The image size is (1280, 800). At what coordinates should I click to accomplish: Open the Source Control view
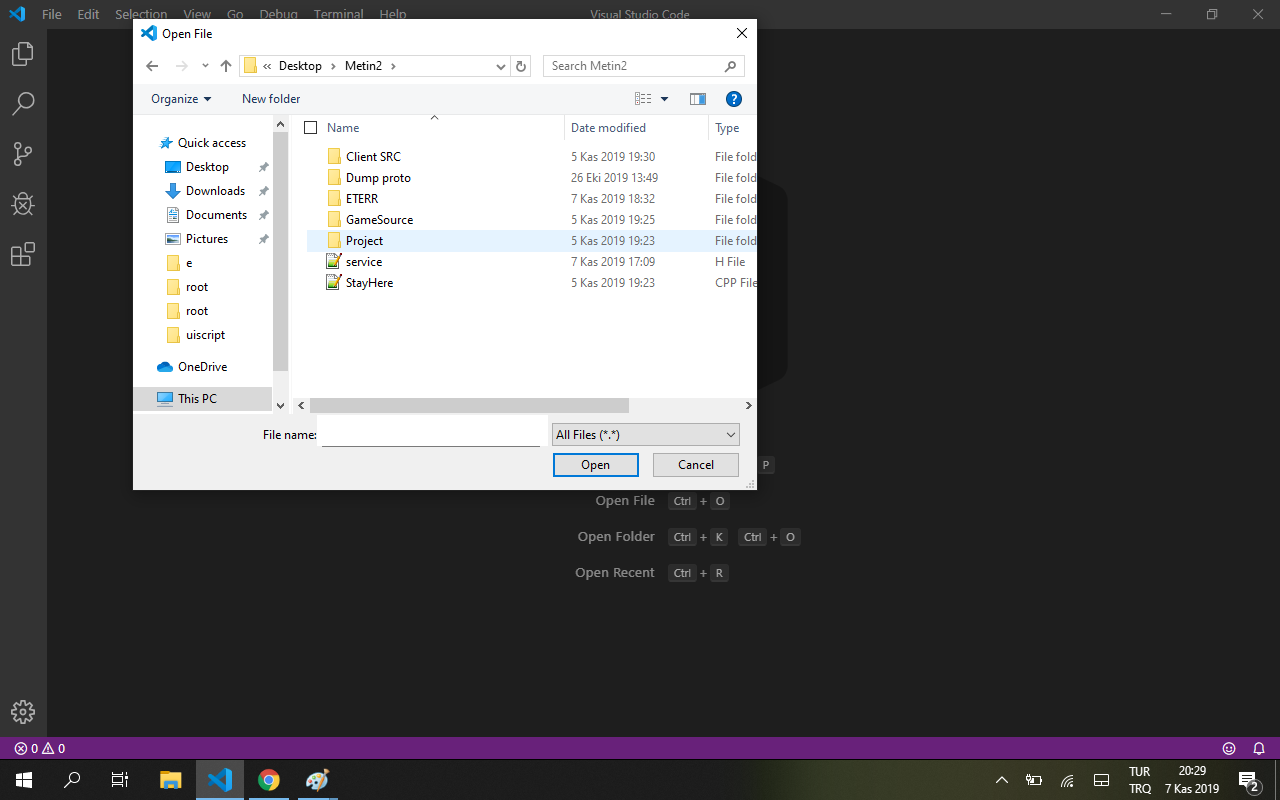pos(23,154)
